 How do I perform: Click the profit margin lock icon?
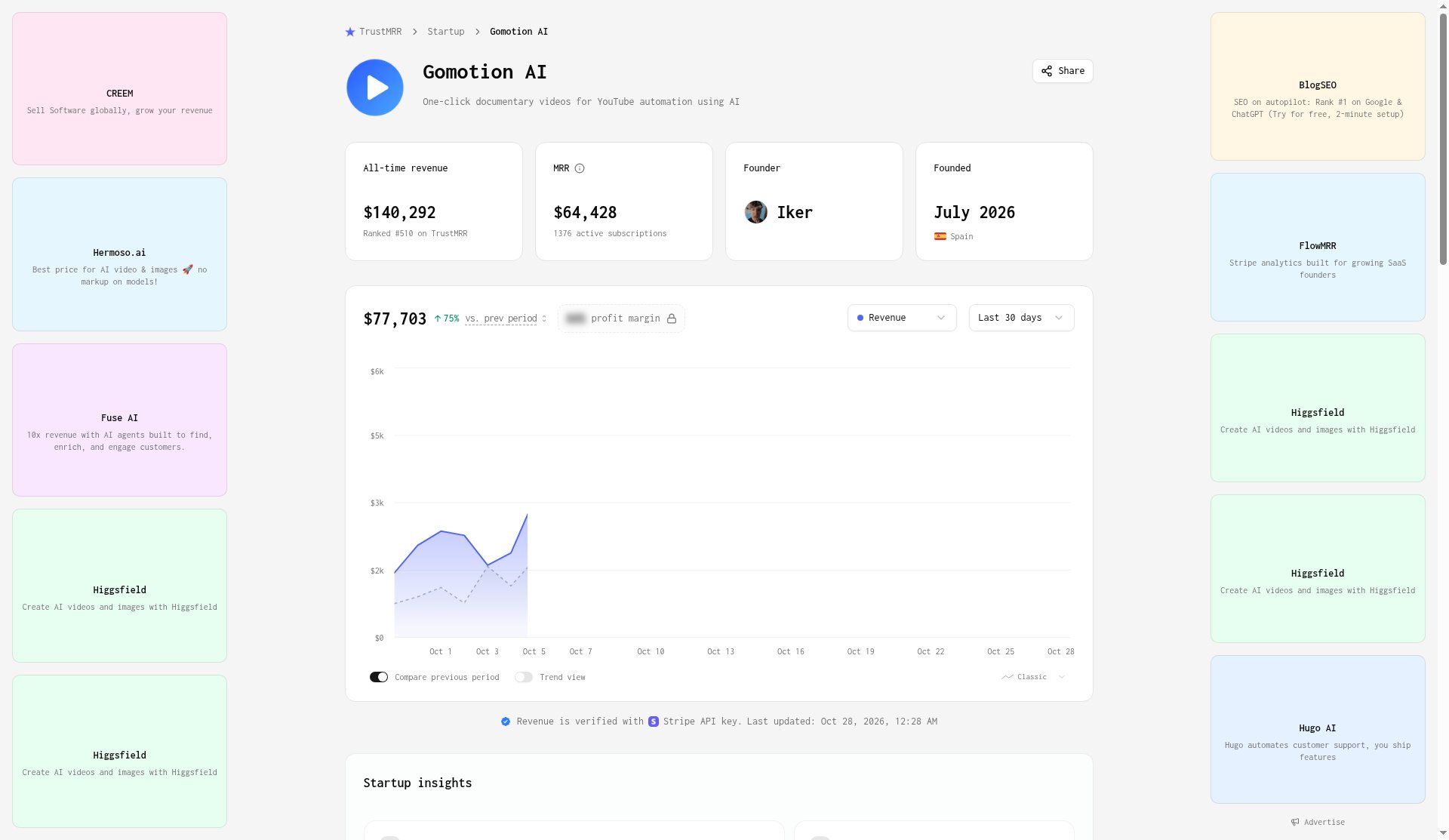[x=672, y=318]
